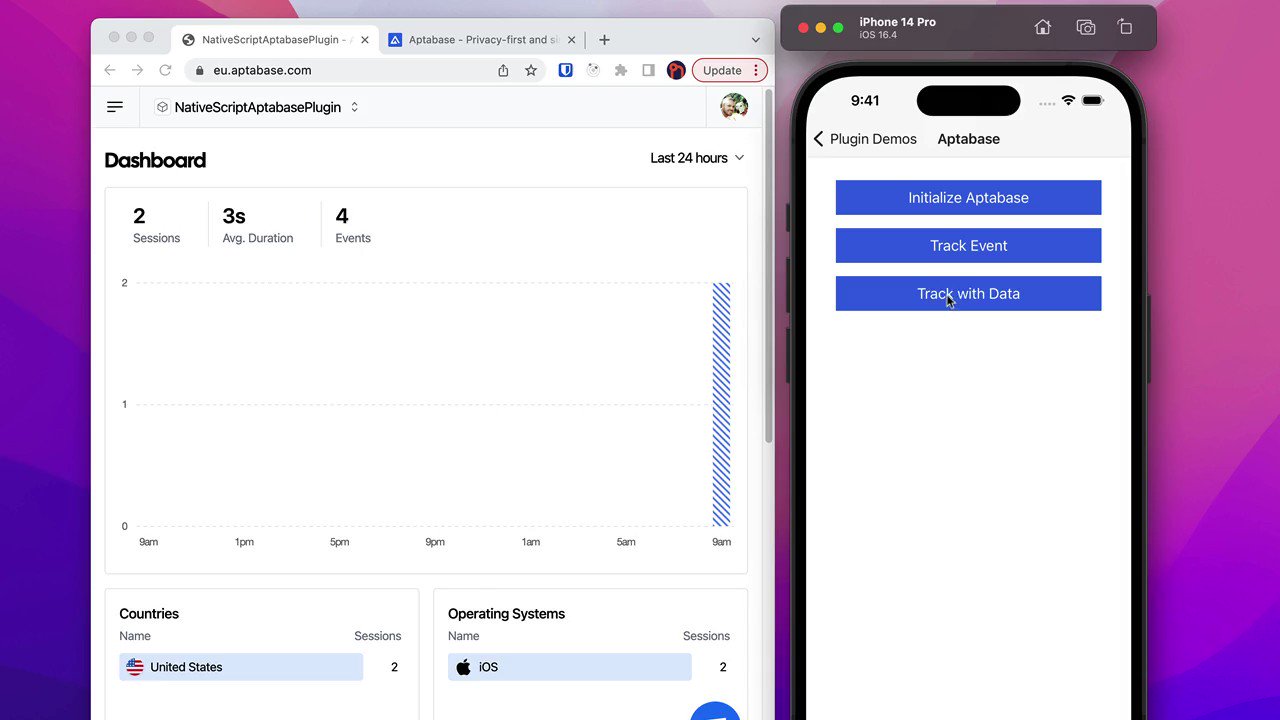This screenshot has height=720, width=1280.
Task: Click the browser profile avatar
Action: (675, 70)
